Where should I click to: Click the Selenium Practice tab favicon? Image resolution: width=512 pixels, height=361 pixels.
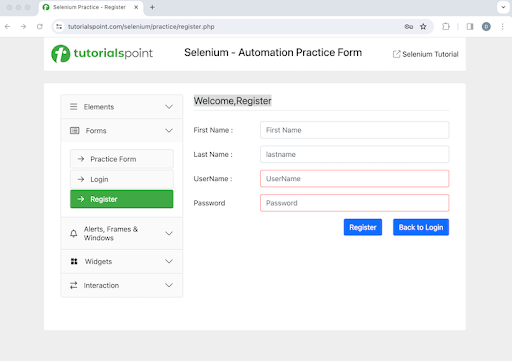[x=46, y=7]
